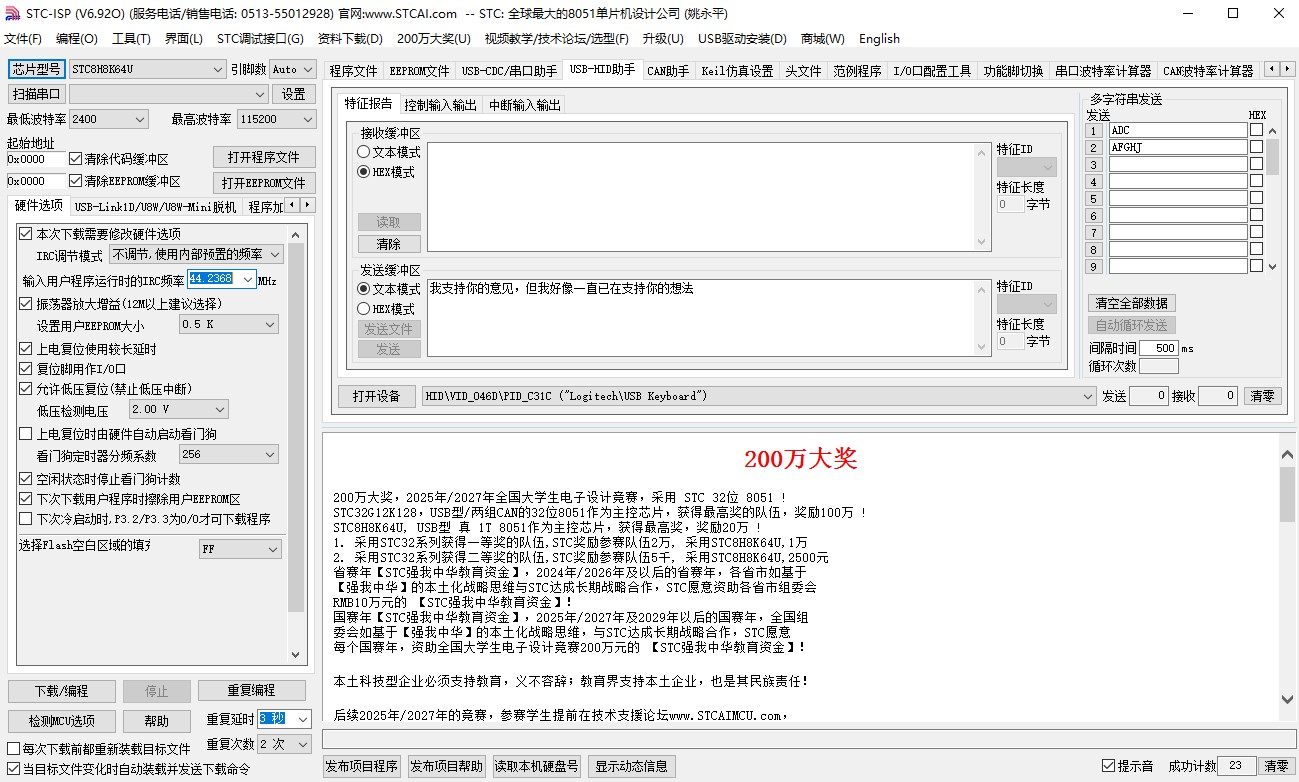Click 检测MCU选项 button
1299x782 pixels.
click(62, 721)
